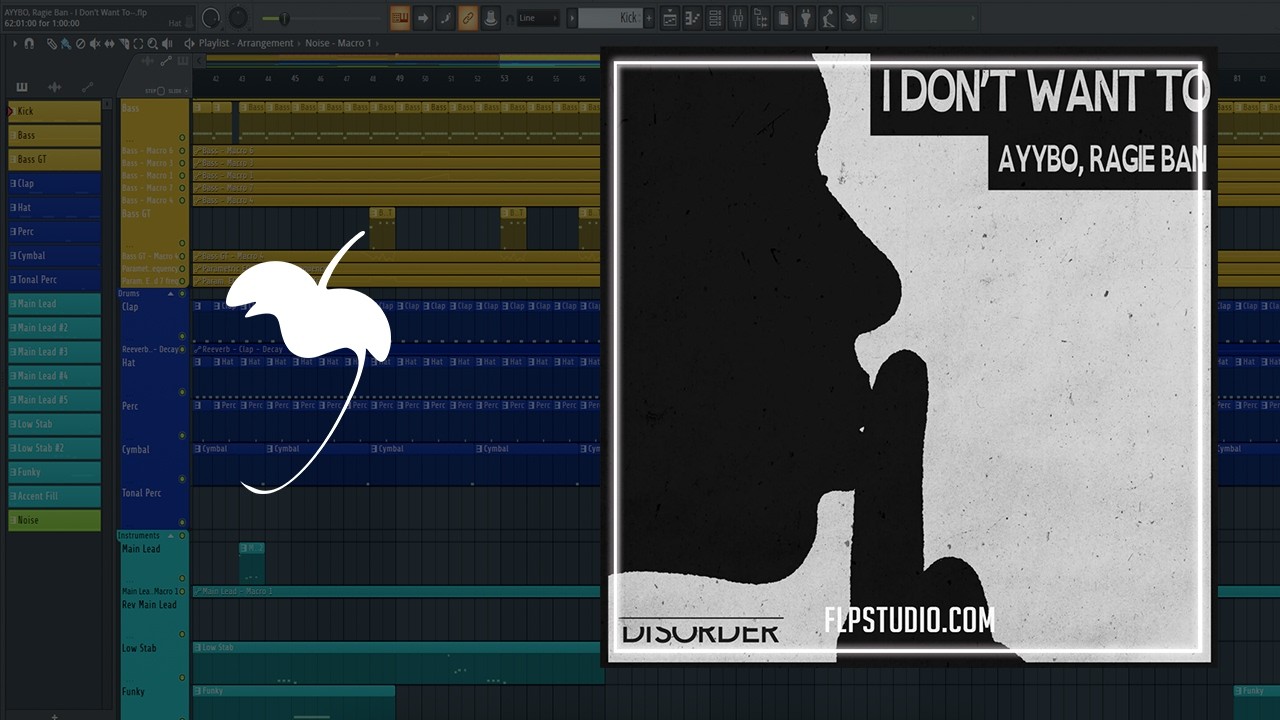Image resolution: width=1280 pixels, height=720 pixels.
Task: Click the files icon in top toolbar
Action: 784,18
